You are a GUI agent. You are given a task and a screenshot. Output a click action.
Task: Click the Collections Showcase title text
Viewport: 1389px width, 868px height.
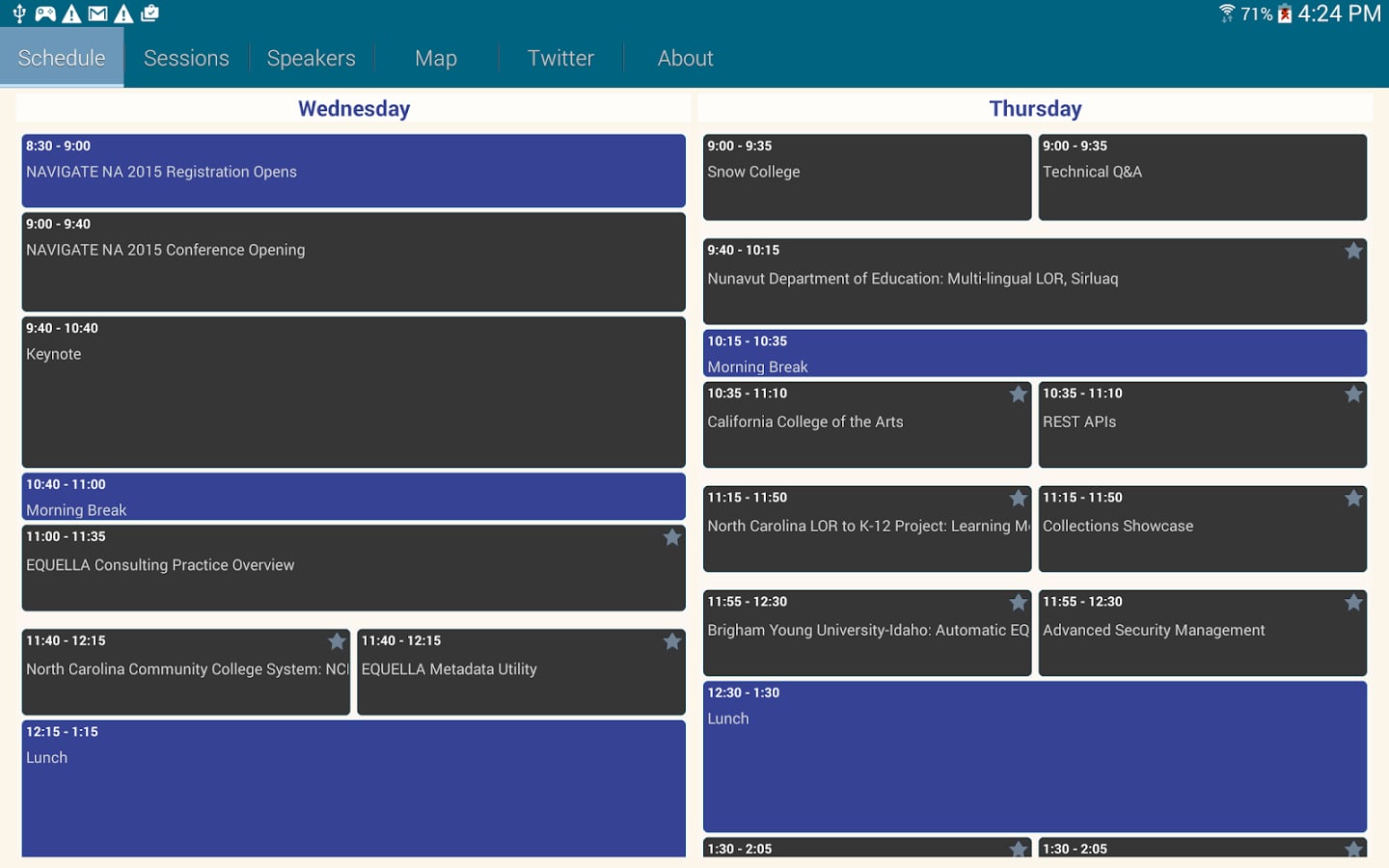1118,526
